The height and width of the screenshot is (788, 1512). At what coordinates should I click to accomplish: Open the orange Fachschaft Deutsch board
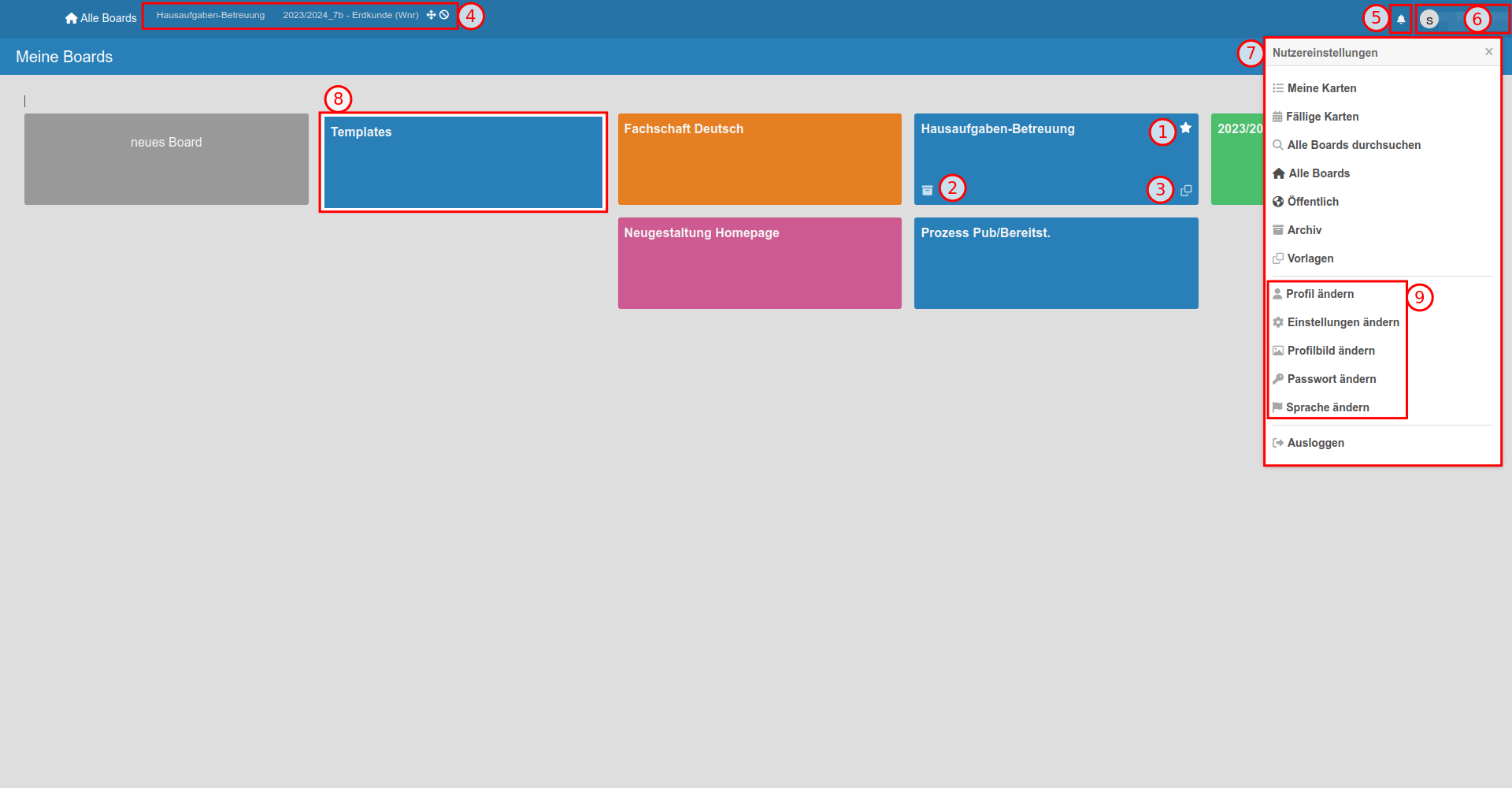tap(759, 158)
